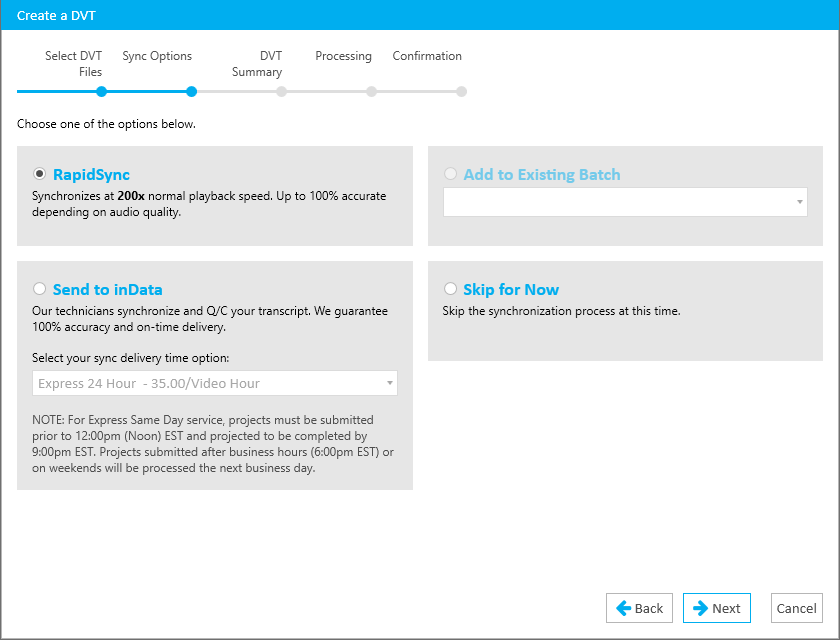Image resolution: width=840 pixels, height=640 pixels.
Task: Click 'Select your sync delivery time option:' label
Action: point(131,358)
